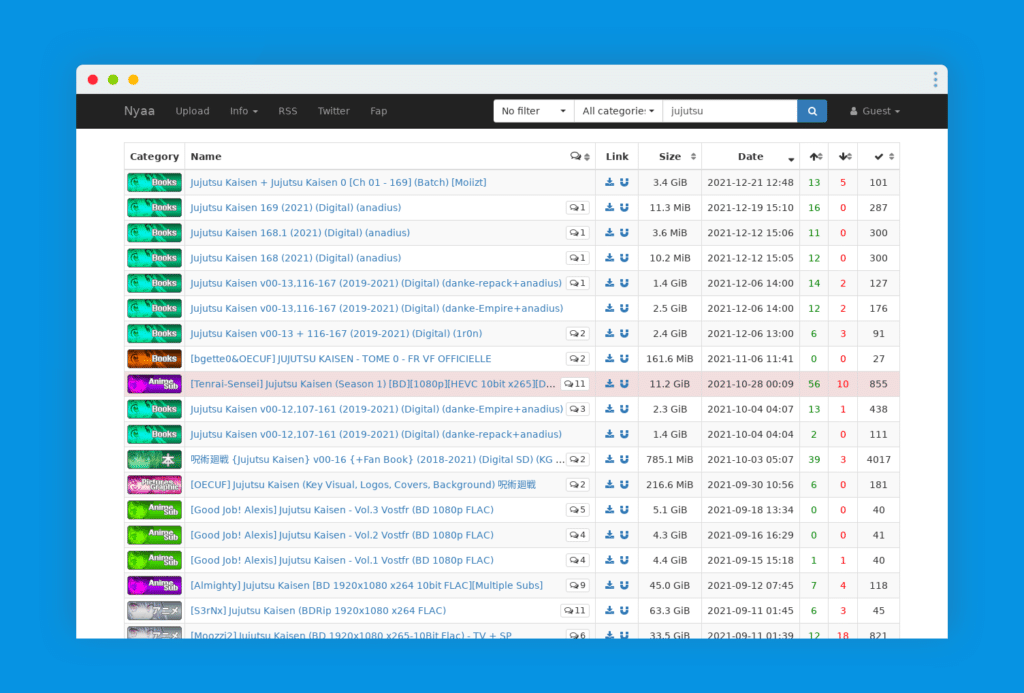Expand the Info menu

(x=244, y=111)
